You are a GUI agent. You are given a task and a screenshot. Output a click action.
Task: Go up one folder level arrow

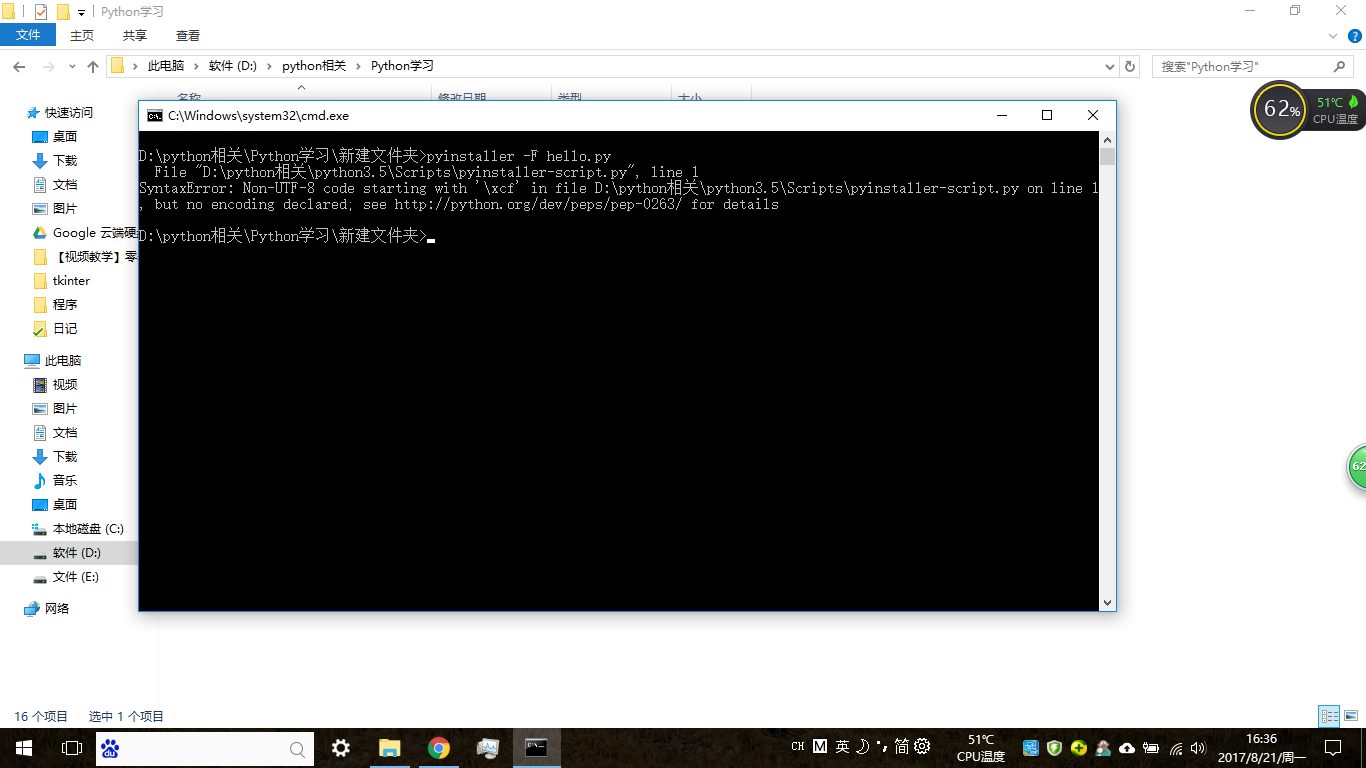pos(93,66)
